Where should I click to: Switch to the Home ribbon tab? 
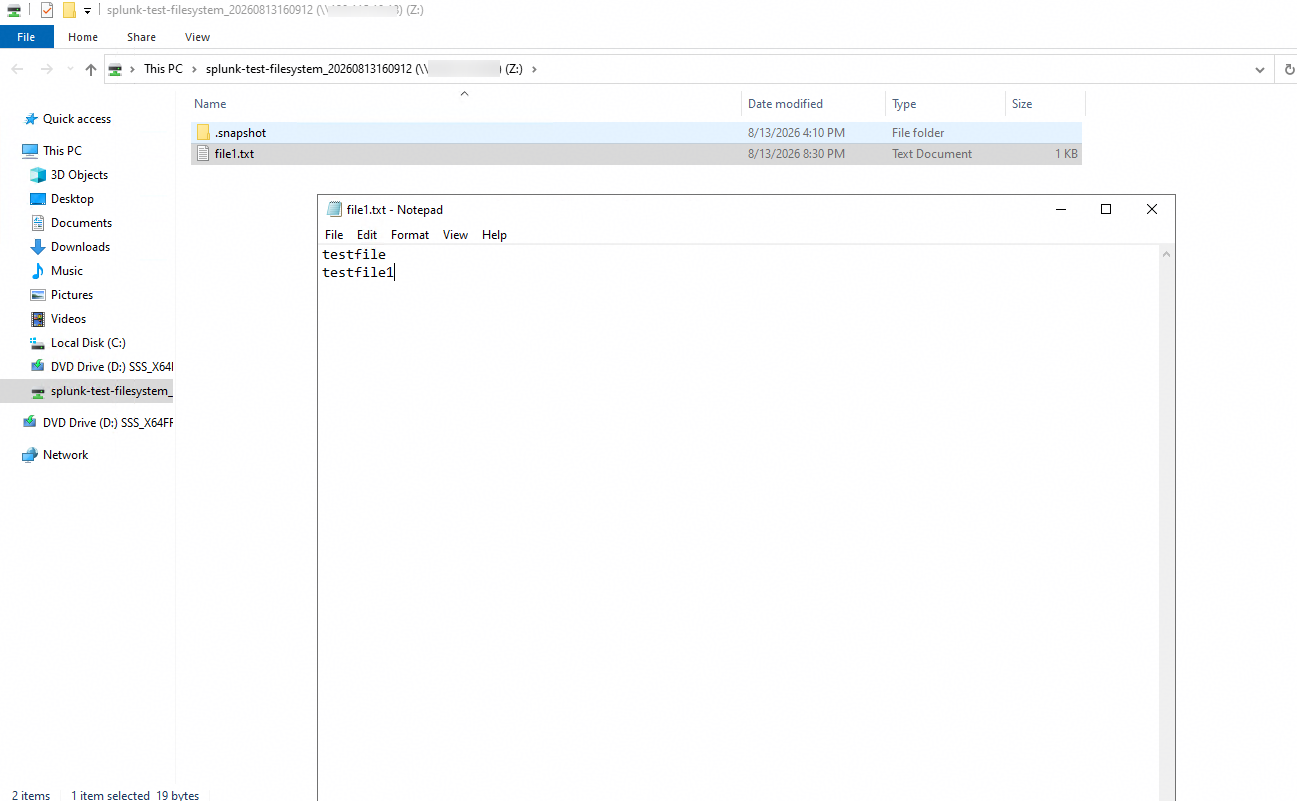[x=83, y=37]
